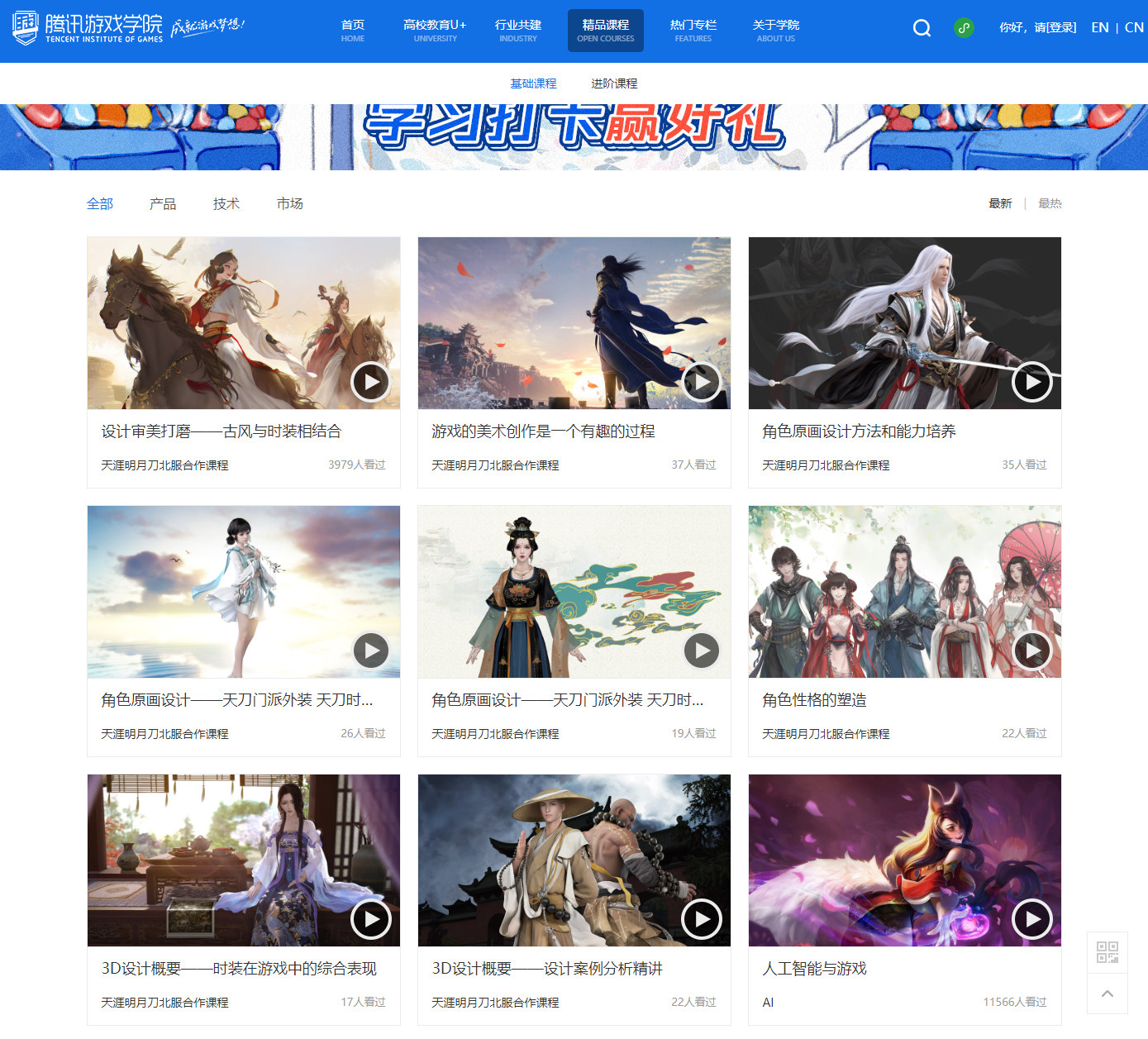Screen dimensions: 1148x1039
Task: Sort courses by 最热
Action: point(1050,203)
